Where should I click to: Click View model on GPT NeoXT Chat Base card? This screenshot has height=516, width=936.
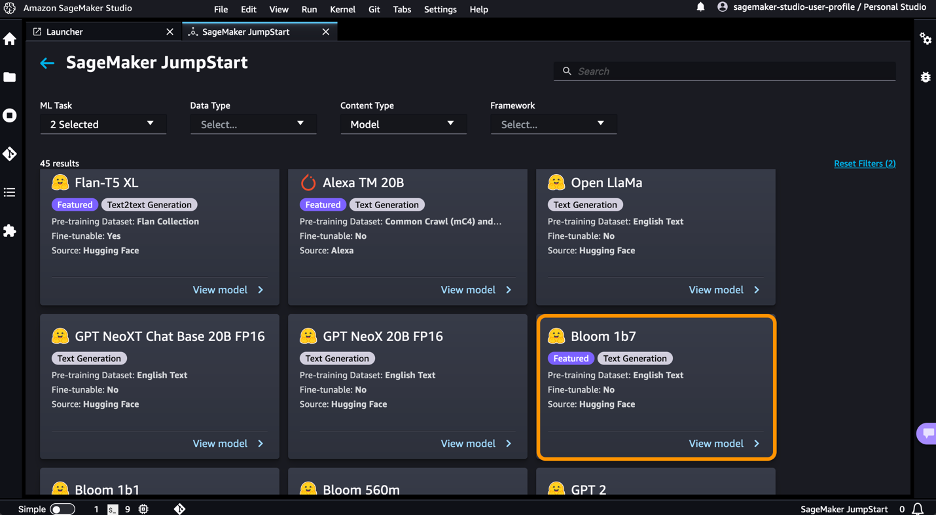[228, 443]
